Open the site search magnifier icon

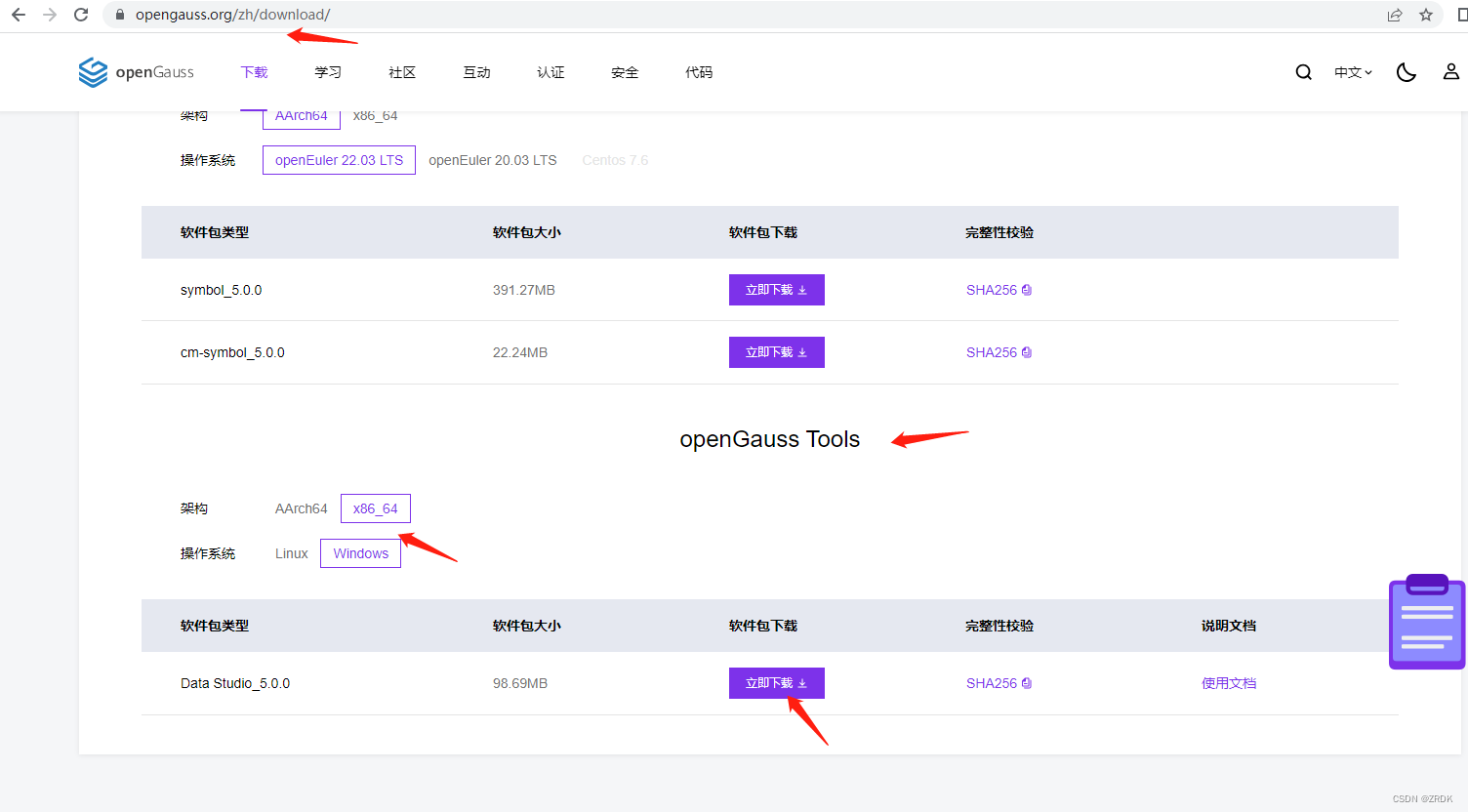pyautogui.click(x=1303, y=72)
